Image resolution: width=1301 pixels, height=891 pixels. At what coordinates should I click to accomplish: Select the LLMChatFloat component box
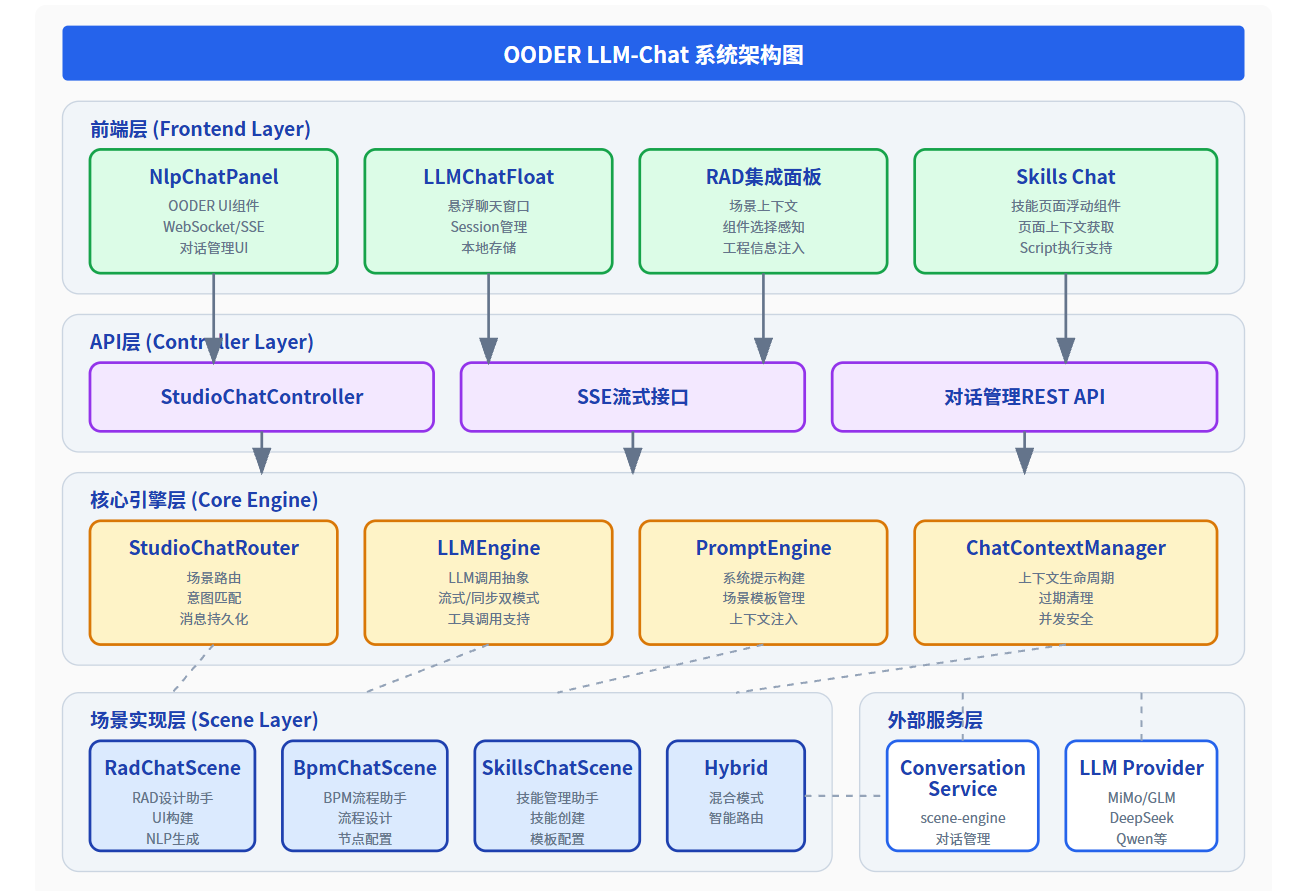click(x=488, y=211)
